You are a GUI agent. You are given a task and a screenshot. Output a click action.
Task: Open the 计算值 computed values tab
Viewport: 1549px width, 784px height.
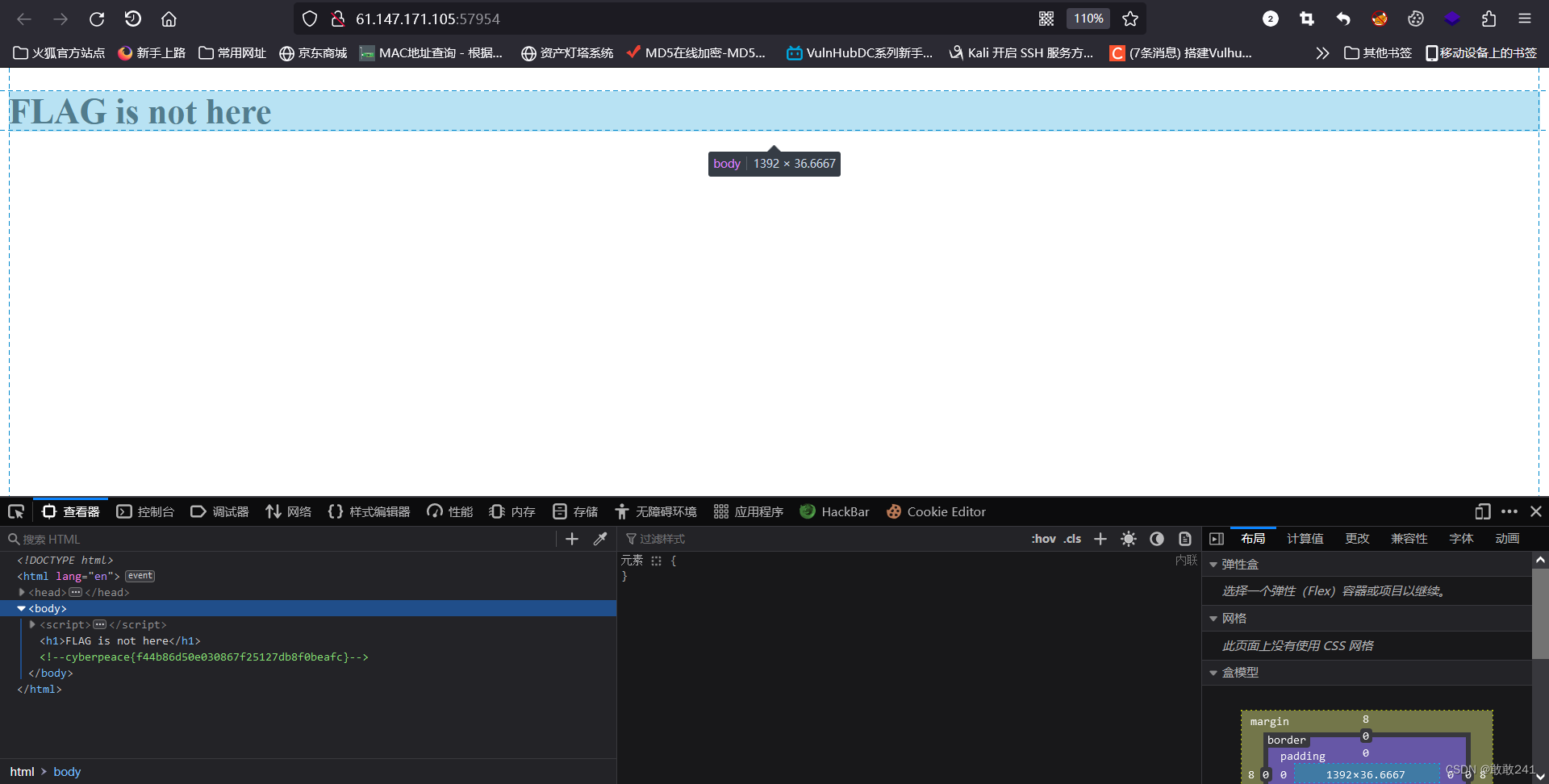tap(1305, 538)
